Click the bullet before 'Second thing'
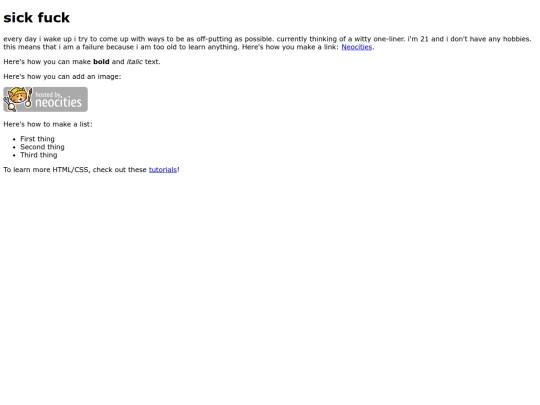Viewport: 540px width, 405px height. click(x=14, y=147)
